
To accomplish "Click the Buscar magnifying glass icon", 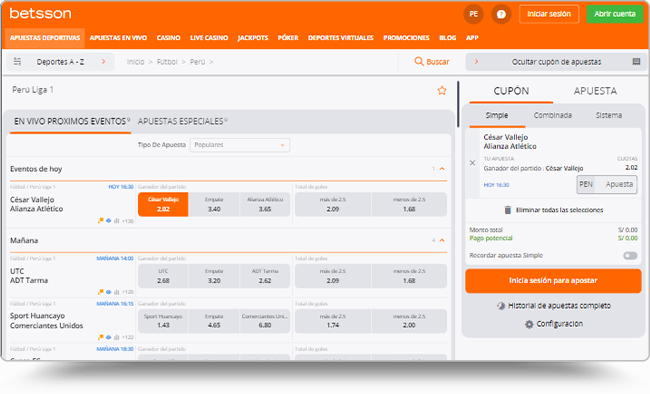I will (419, 61).
